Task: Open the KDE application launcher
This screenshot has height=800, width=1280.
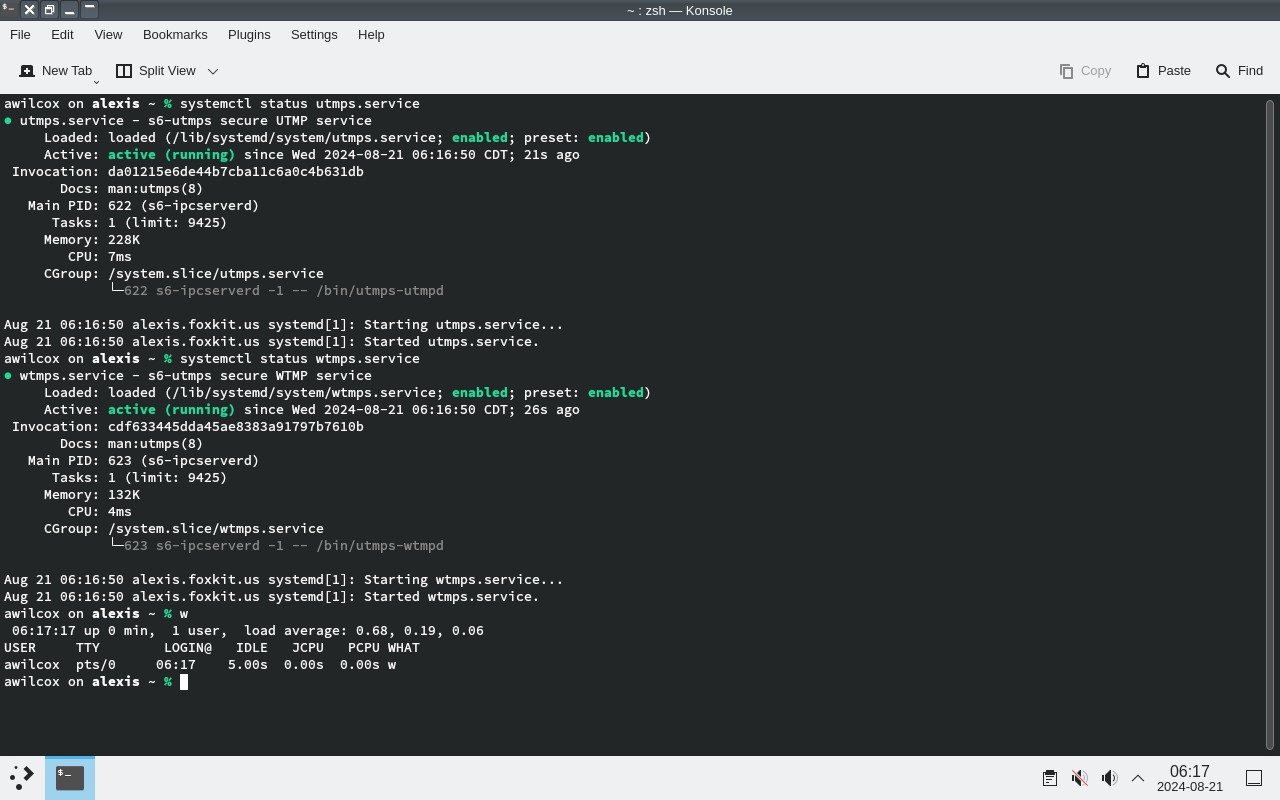Action: (x=22, y=777)
